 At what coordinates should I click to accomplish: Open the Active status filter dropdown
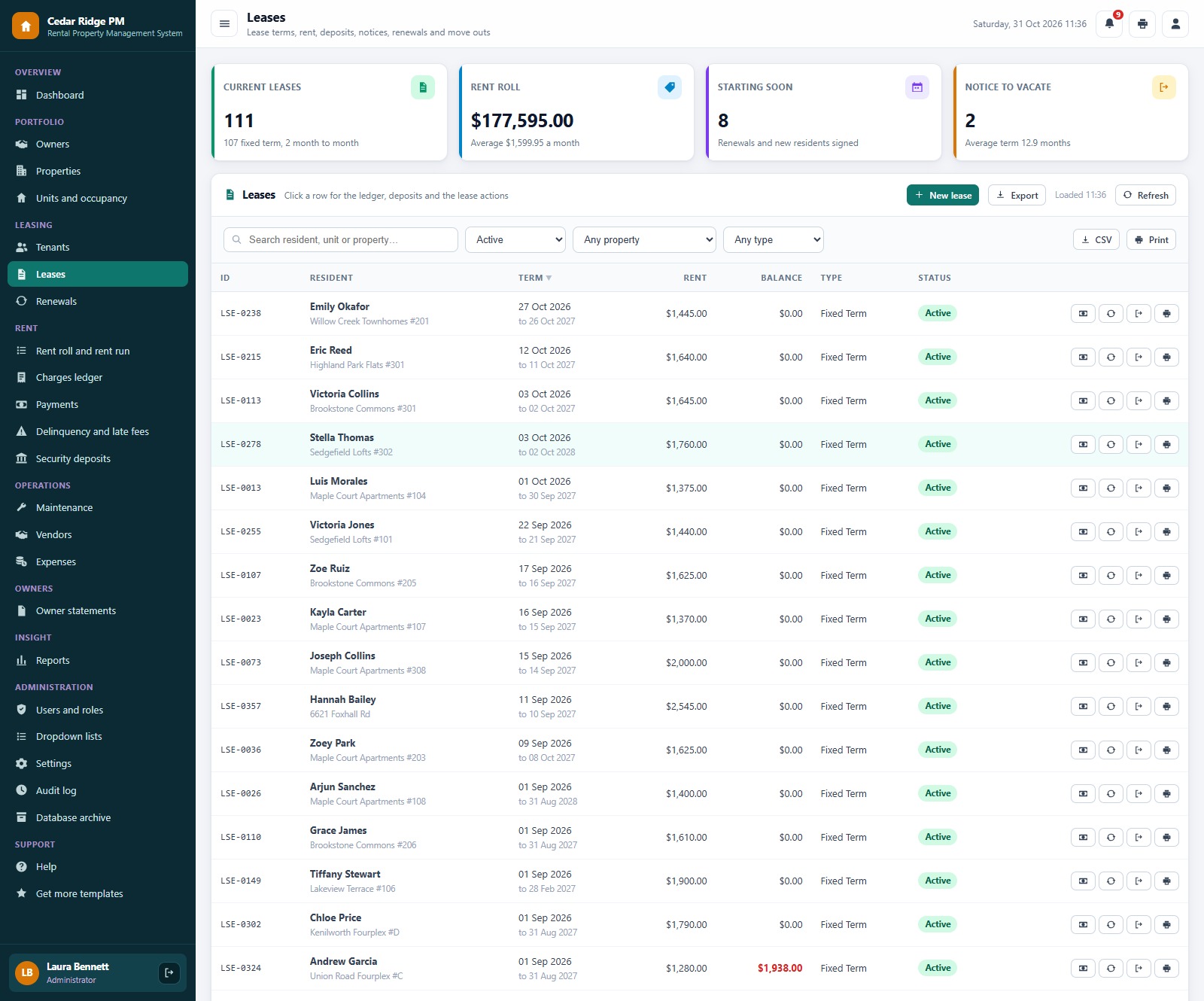(x=515, y=239)
